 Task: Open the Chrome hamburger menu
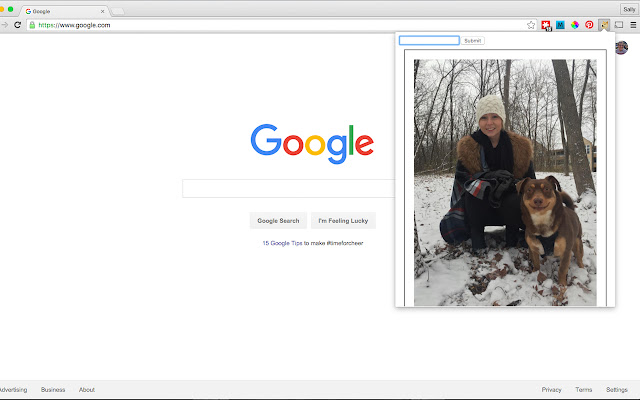pos(633,25)
